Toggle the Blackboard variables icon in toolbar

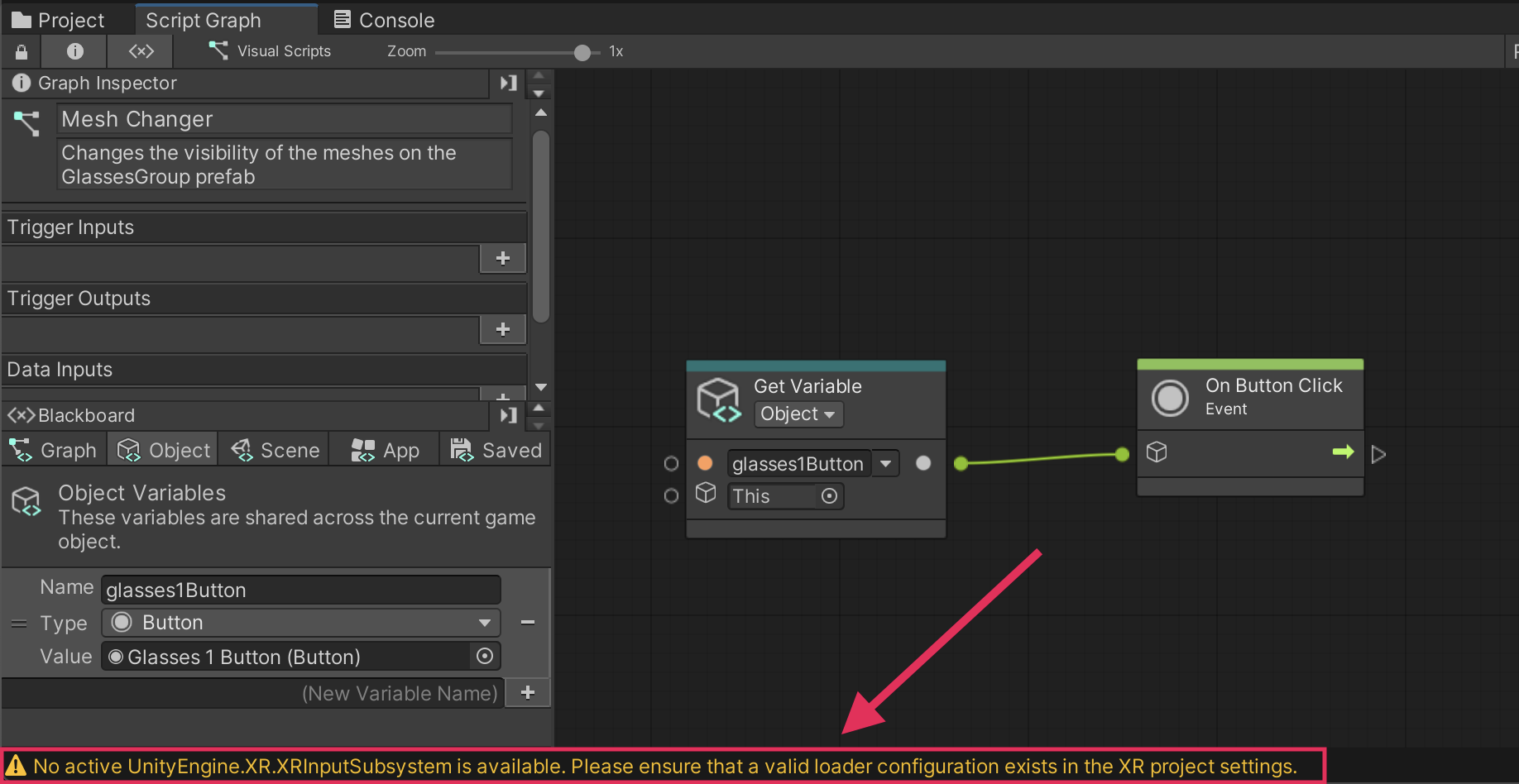[x=141, y=52]
